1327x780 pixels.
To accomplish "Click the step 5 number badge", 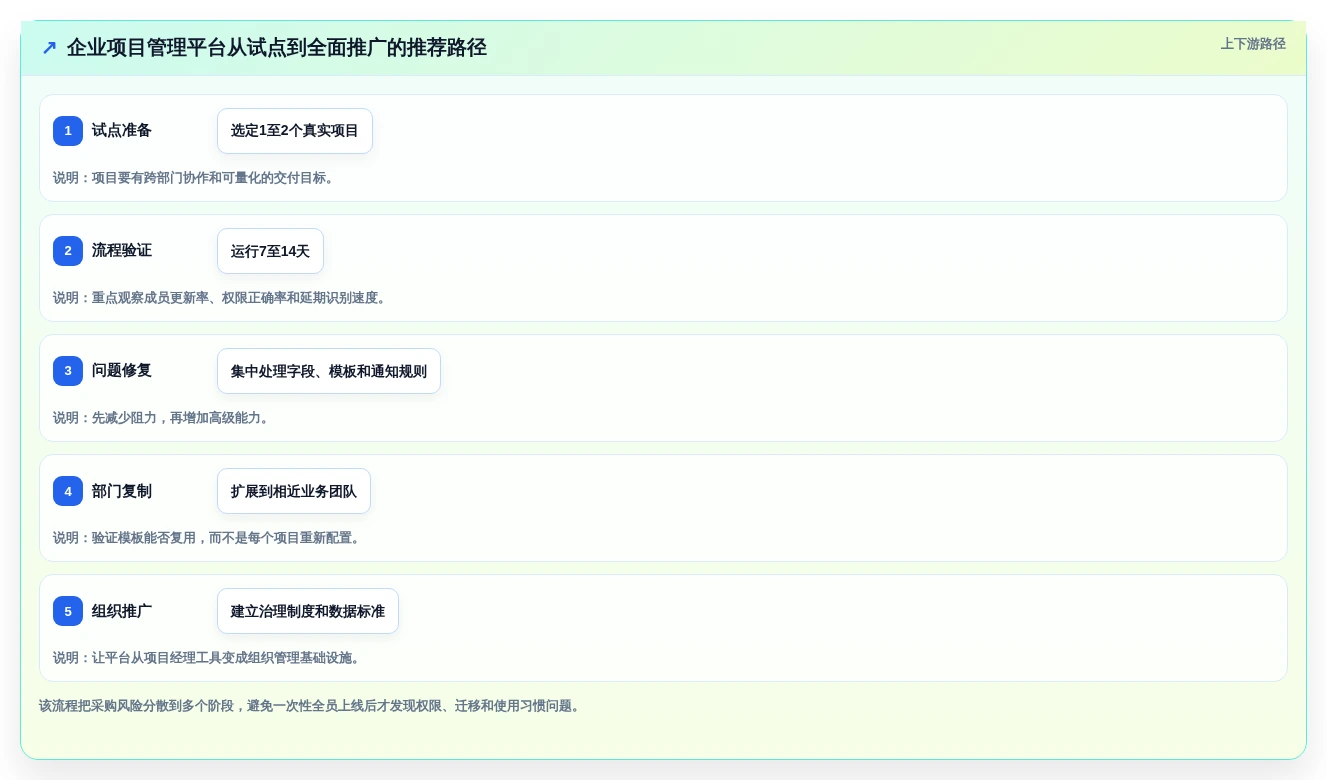I will (68, 611).
